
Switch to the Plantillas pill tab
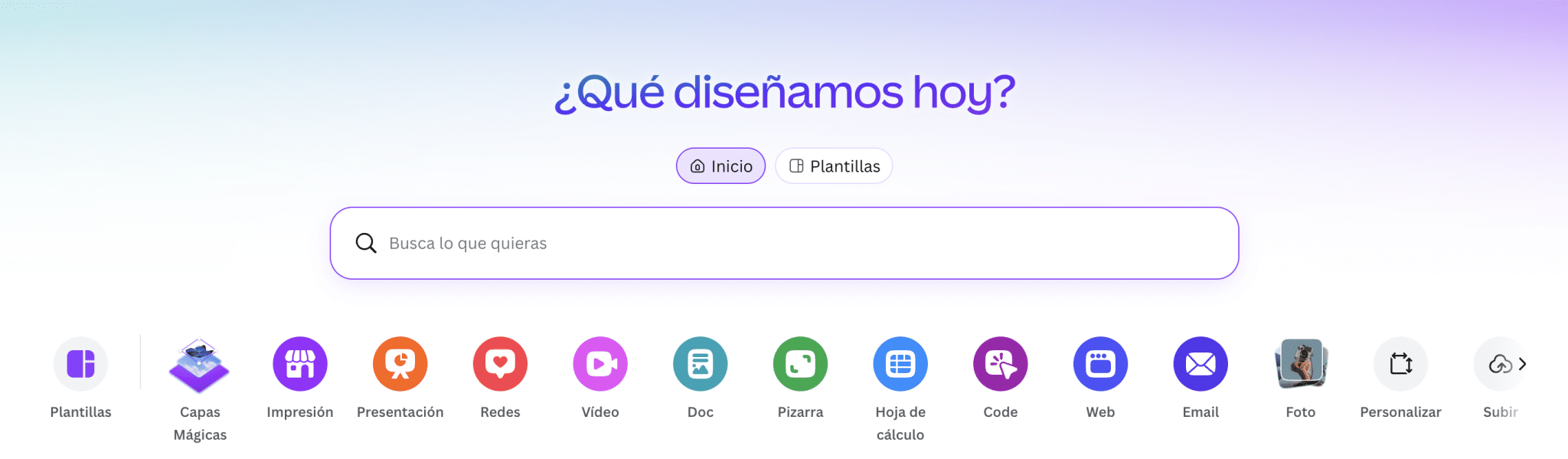(x=834, y=166)
